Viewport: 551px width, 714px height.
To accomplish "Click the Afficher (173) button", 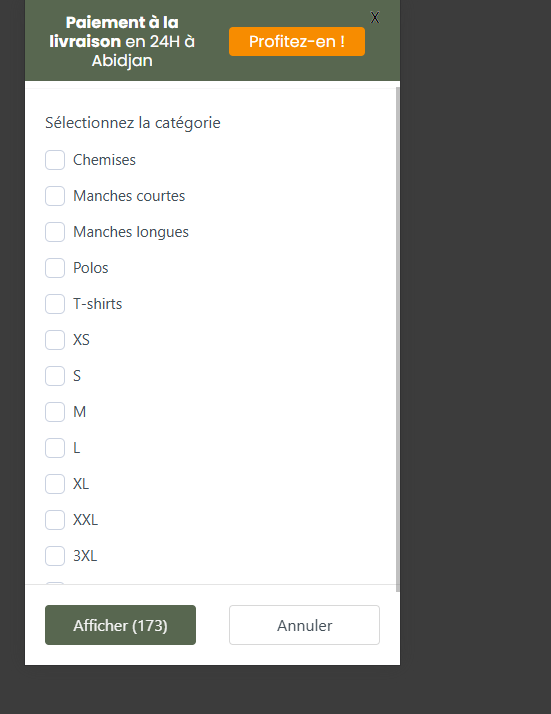I will [x=120, y=625].
